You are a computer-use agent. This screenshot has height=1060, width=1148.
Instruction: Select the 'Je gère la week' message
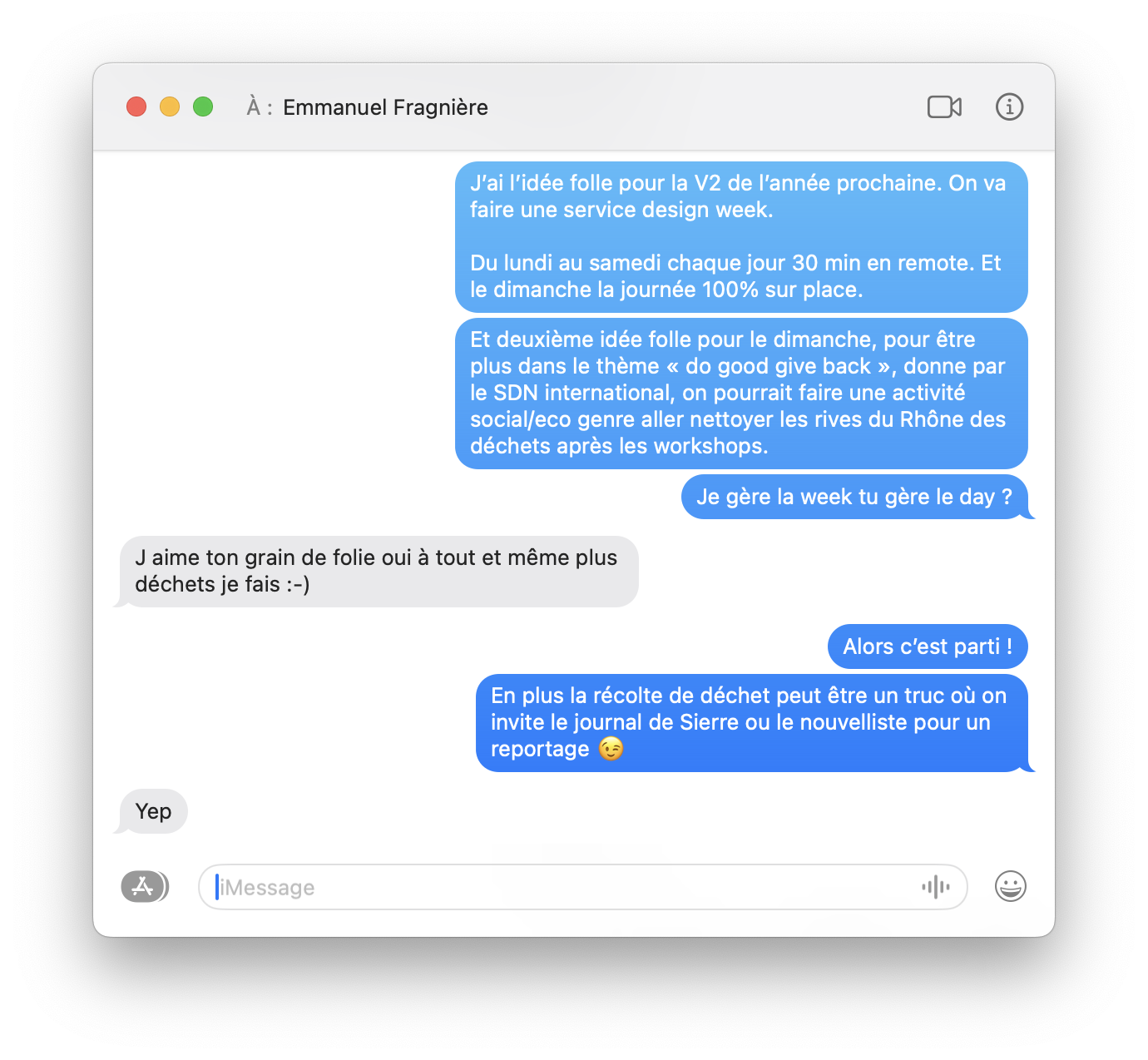[x=854, y=497]
